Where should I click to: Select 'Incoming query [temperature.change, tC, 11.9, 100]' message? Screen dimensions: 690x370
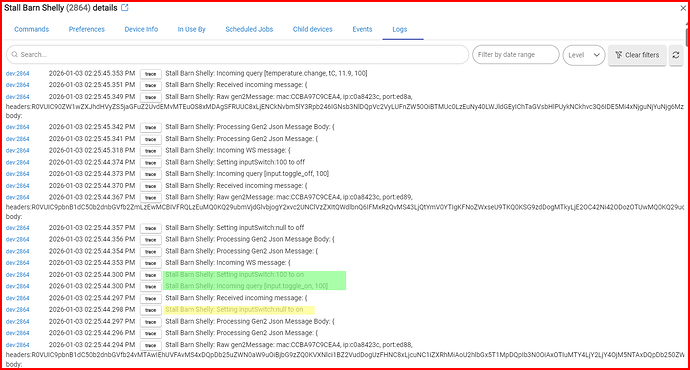266,73
